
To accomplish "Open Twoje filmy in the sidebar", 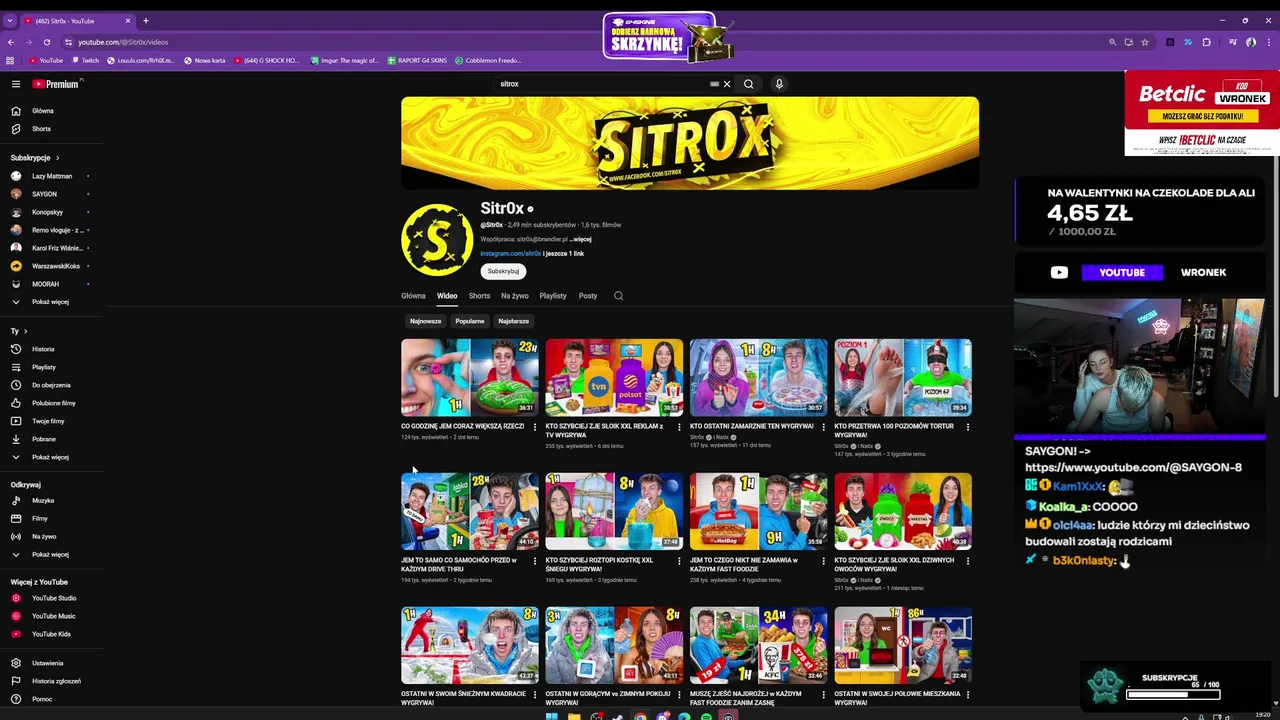I will click(x=49, y=421).
